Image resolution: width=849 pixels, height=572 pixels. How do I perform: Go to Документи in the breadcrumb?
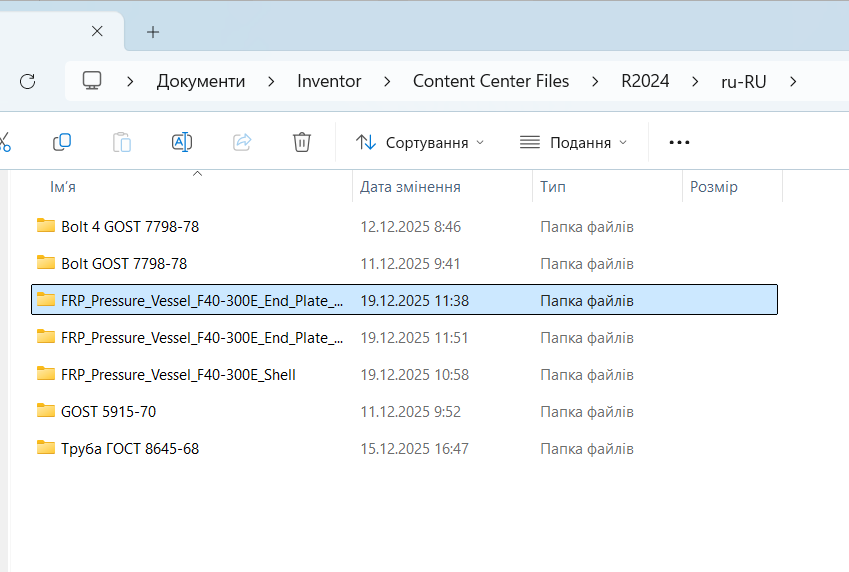201,81
